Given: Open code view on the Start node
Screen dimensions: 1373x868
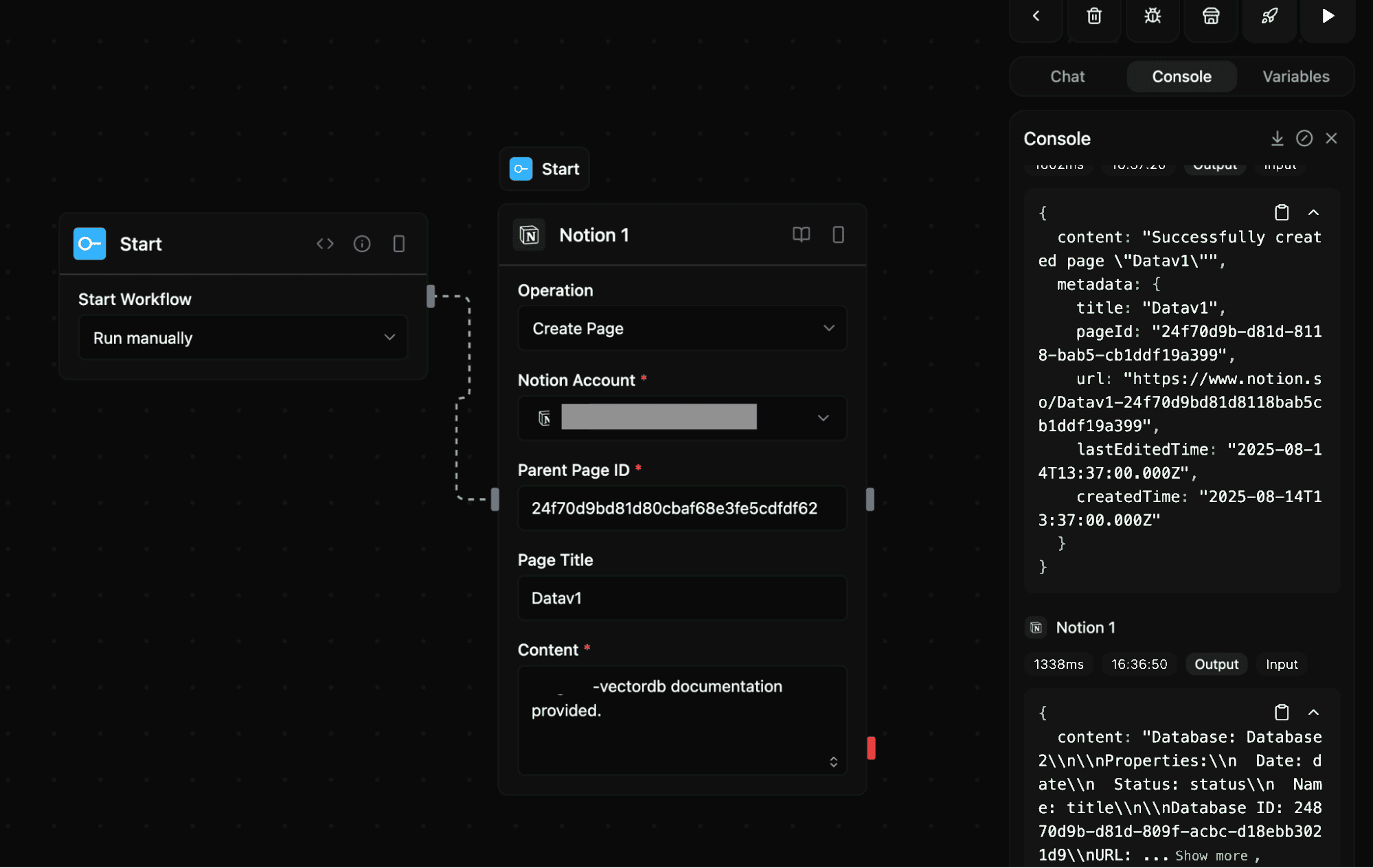Looking at the screenshot, I should (326, 244).
